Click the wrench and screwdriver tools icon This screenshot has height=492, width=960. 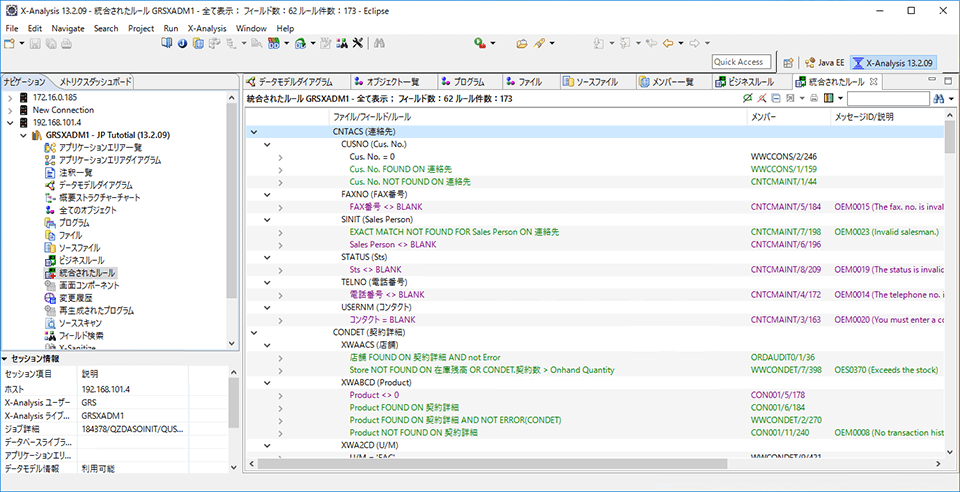pyautogui.click(x=358, y=43)
